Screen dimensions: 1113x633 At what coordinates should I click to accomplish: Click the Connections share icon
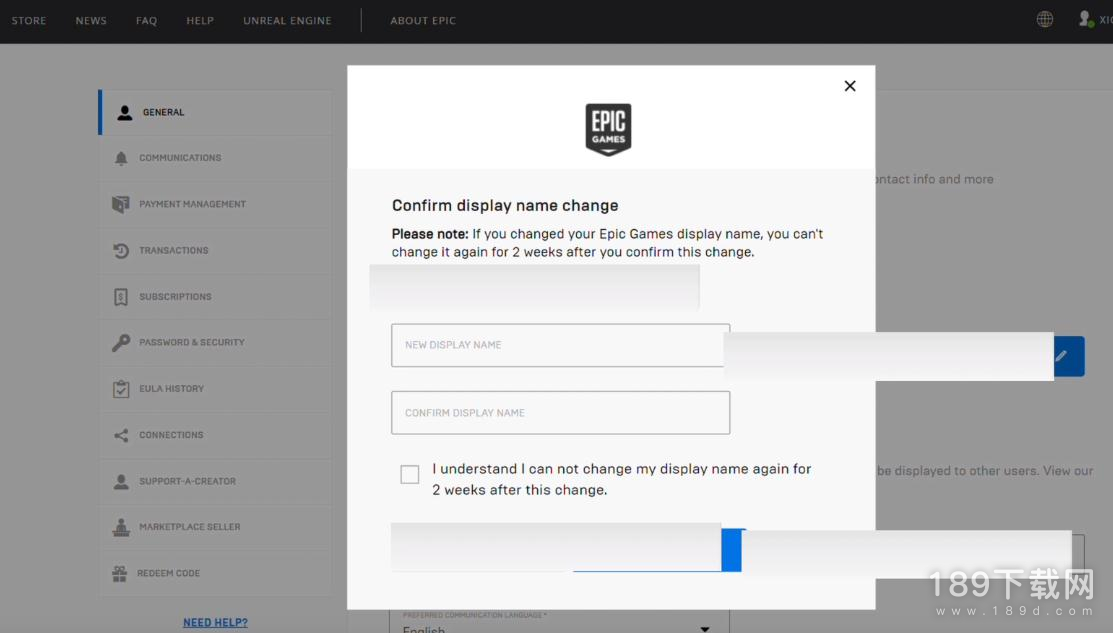[x=121, y=435]
